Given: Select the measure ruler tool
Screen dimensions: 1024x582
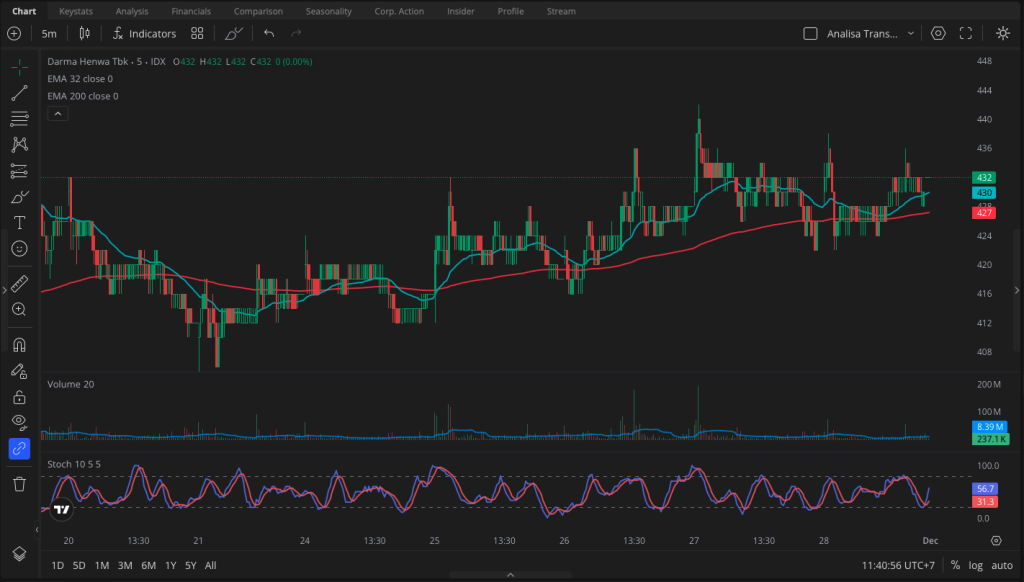Looking at the screenshot, I should 18,284.
